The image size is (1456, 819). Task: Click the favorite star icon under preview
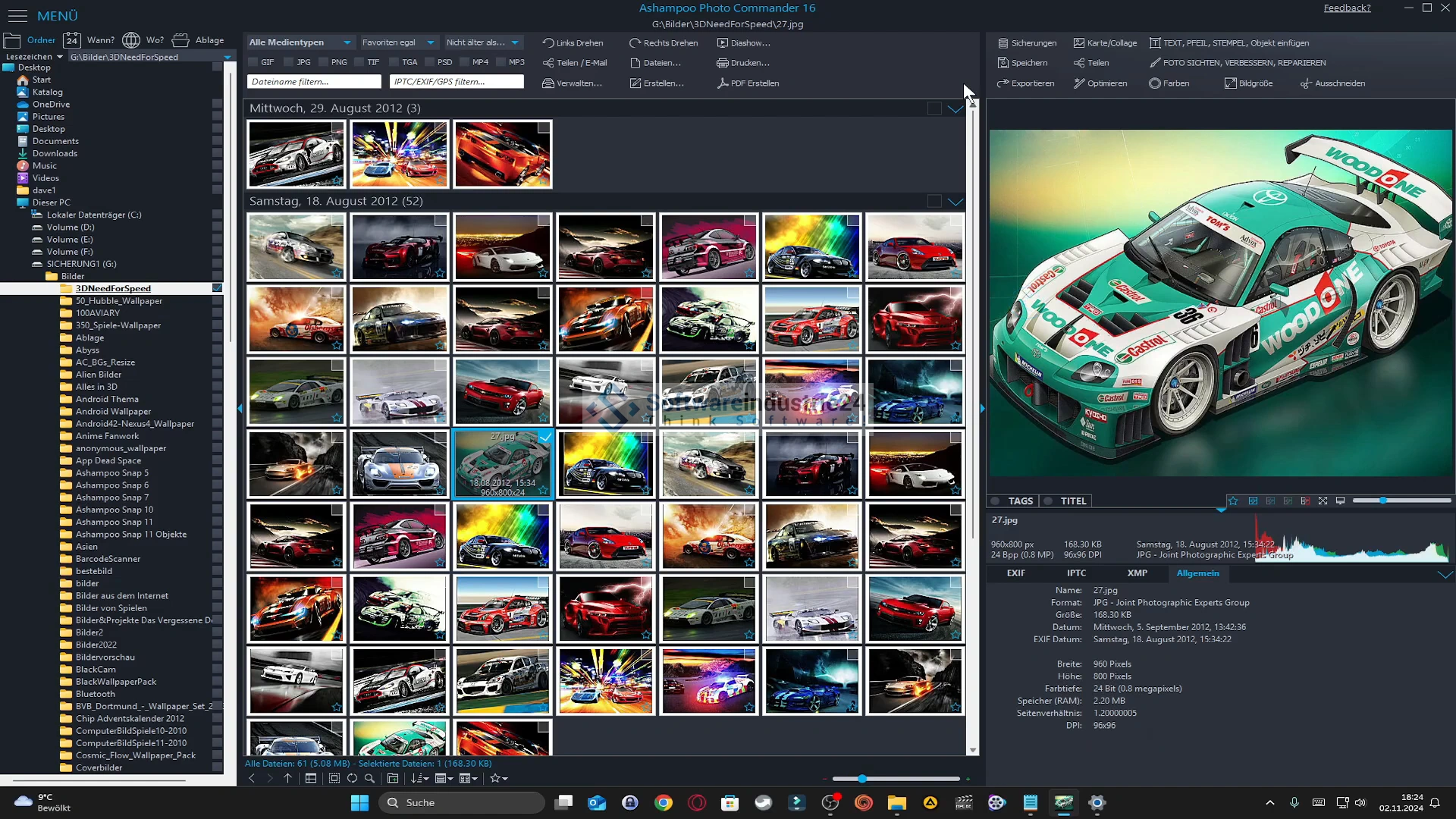click(x=1233, y=501)
